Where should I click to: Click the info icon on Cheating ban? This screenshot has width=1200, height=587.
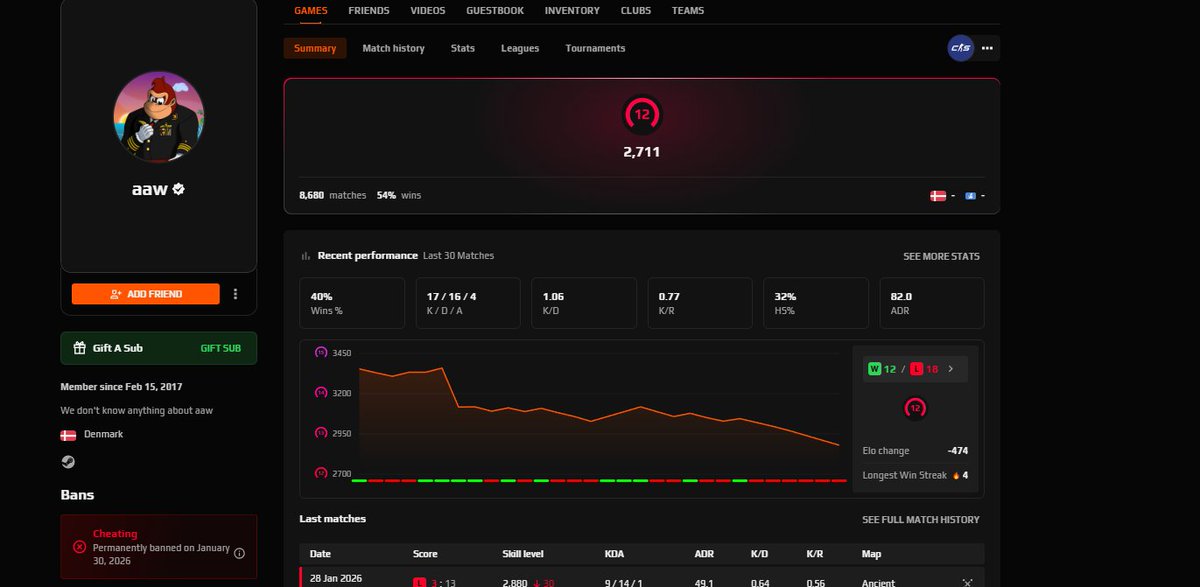pyautogui.click(x=239, y=553)
